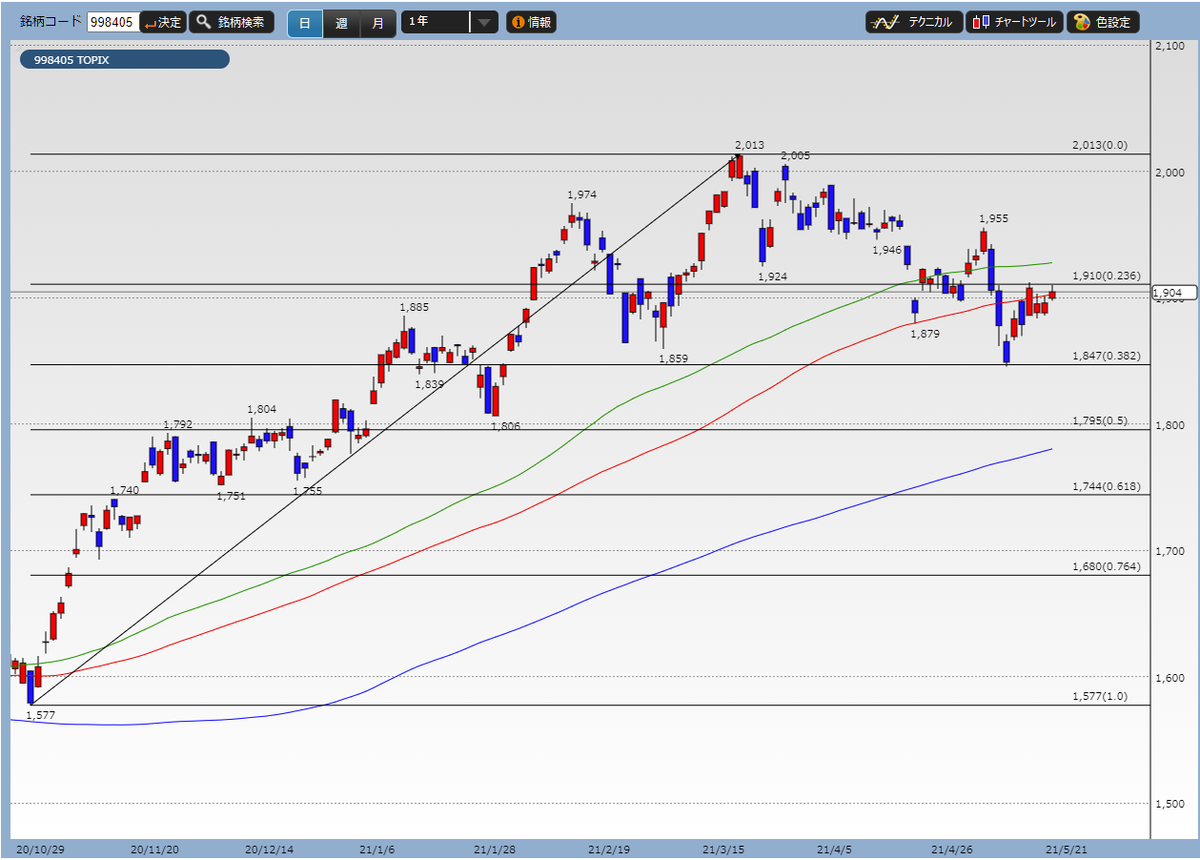Viewport: 1200px width, 860px height.
Task: Click the 1,751 low price label
Action: (x=231, y=496)
